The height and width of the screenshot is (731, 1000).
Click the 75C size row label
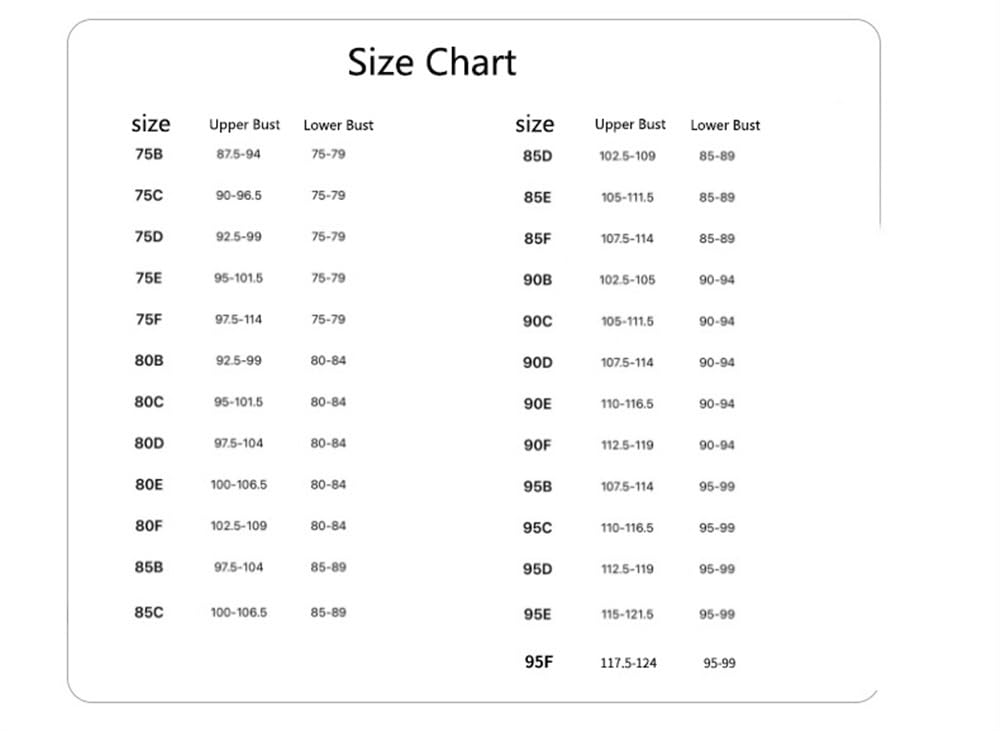pyautogui.click(x=149, y=195)
